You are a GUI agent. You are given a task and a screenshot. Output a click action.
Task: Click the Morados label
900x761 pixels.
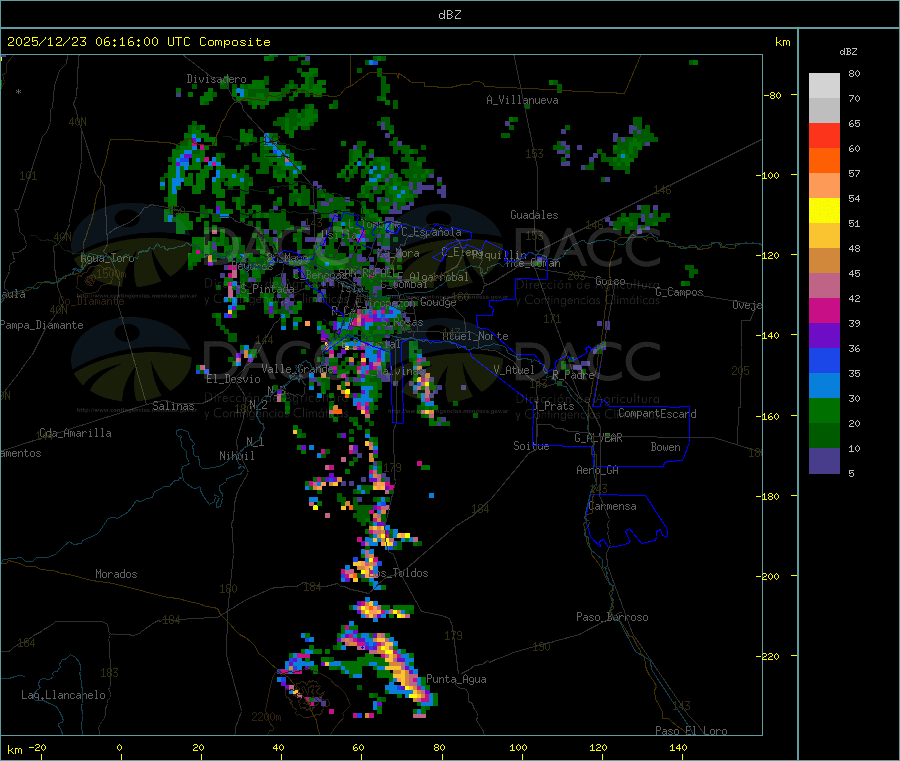coord(116,574)
